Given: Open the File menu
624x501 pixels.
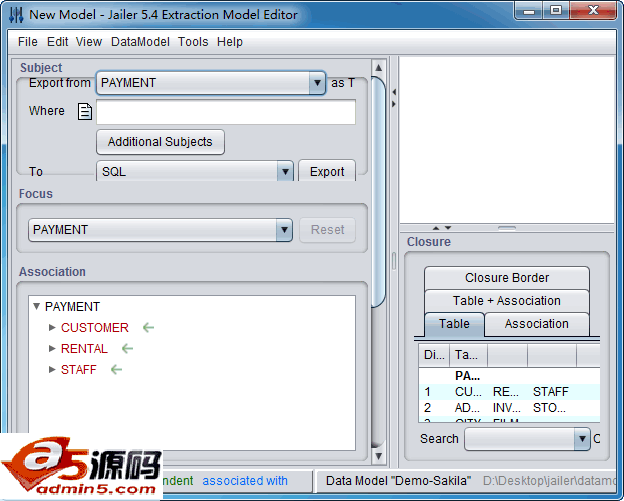Looking at the screenshot, I should click(27, 42).
